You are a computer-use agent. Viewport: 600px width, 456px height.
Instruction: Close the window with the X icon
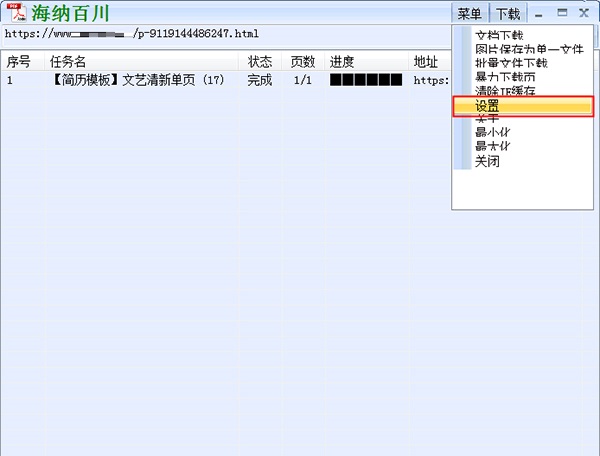tap(584, 13)
